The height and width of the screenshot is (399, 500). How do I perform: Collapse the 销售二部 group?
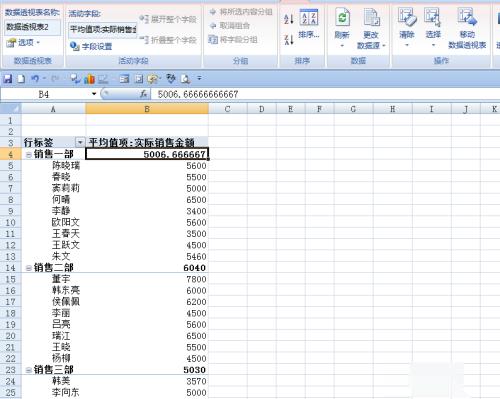tap(29, 268)
